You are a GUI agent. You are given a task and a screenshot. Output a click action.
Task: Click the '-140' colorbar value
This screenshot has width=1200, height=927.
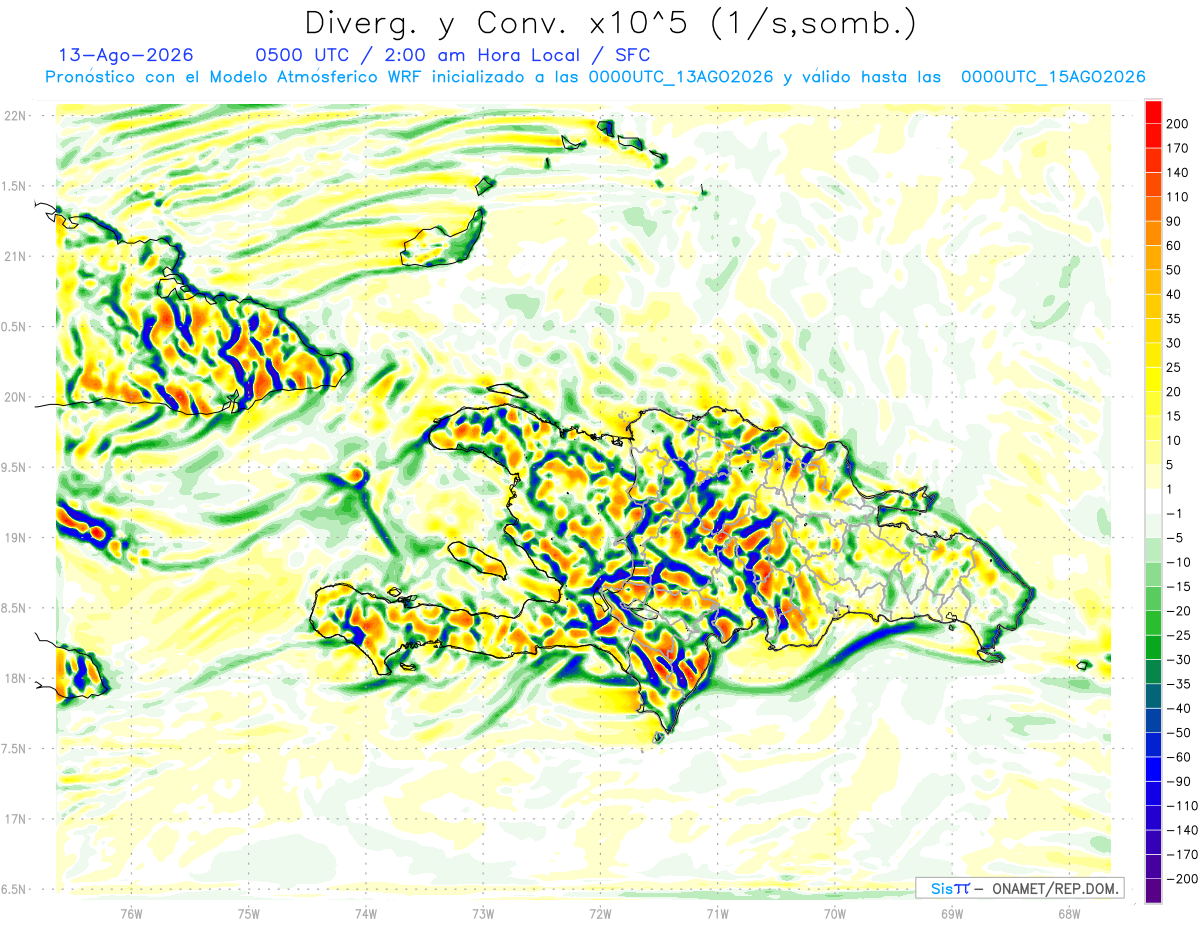[x=1183, y=830]
